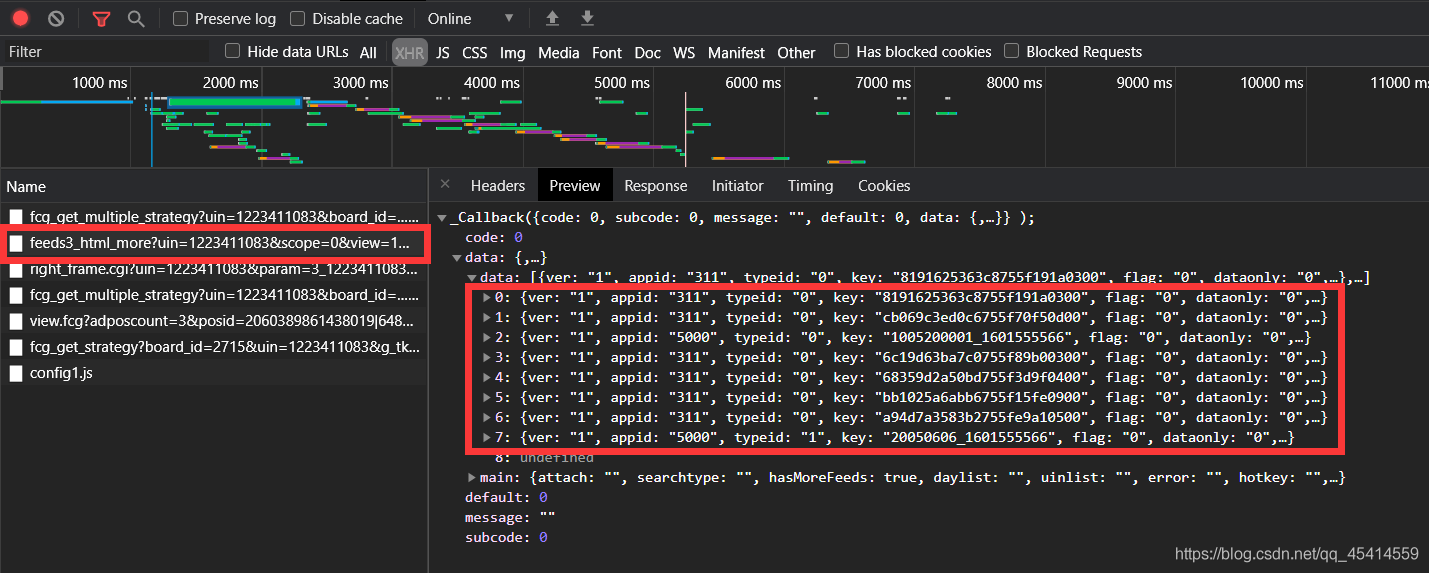The height and width of the screenshot is (573, 1429).
Task: Import HAR file with upload arrow
Action: coord(552,18)
